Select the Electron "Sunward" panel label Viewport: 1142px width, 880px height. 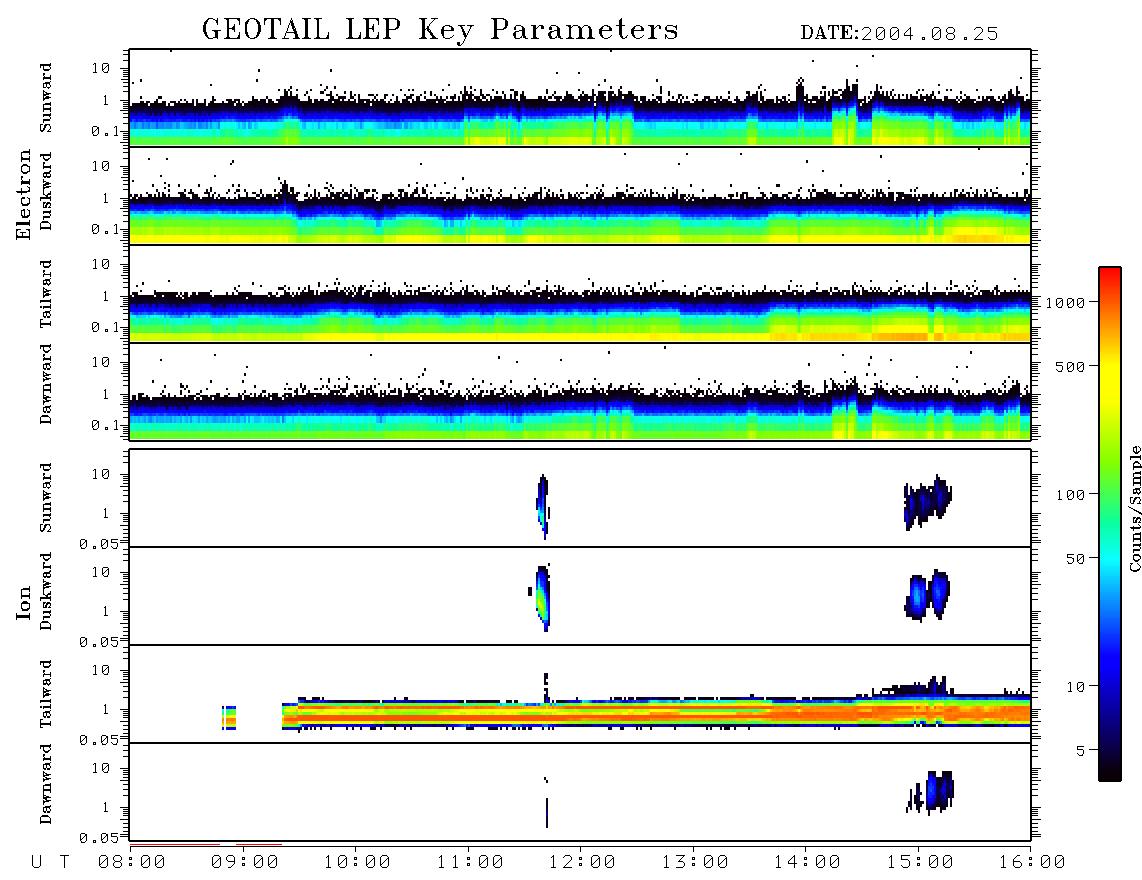tap(46, 98)
